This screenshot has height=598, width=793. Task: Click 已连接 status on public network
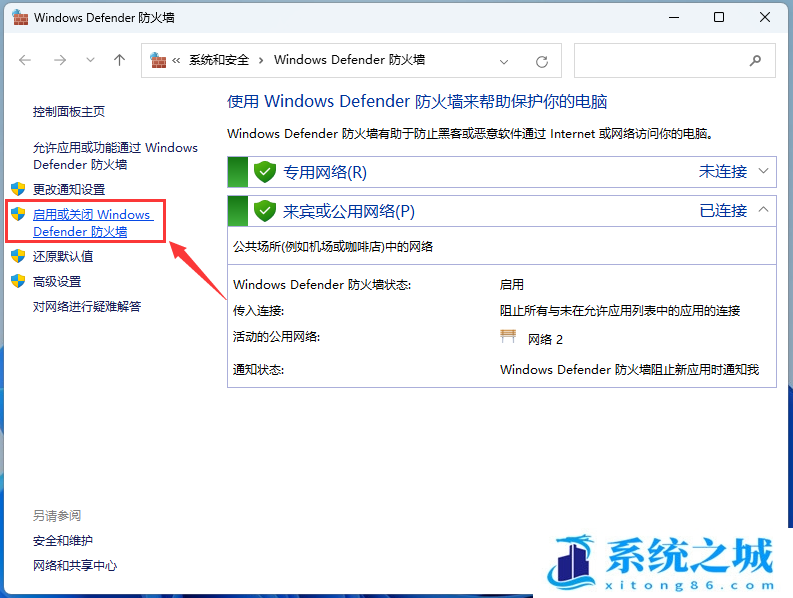coord(723,210)
